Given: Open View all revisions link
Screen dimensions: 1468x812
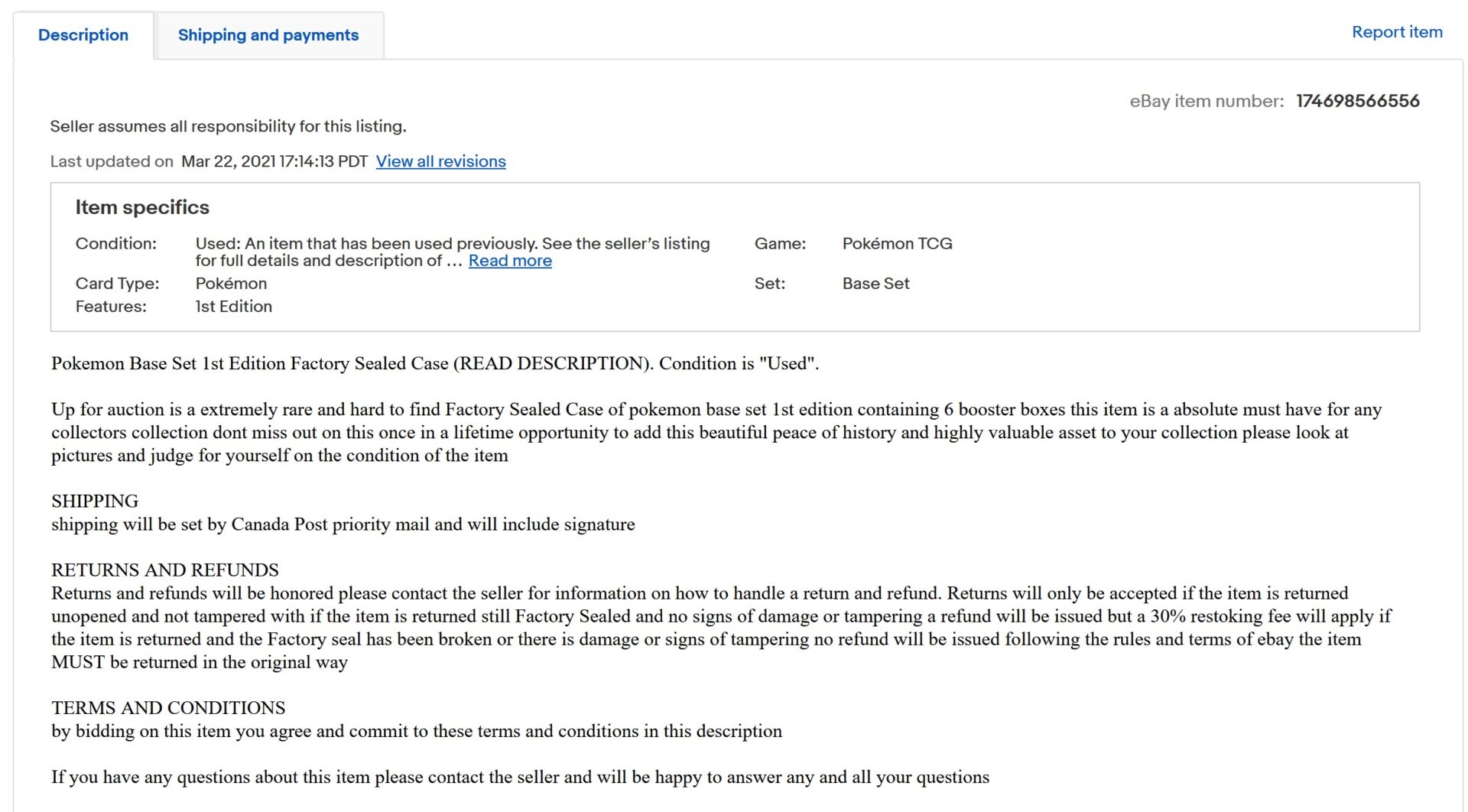Looking at the screenshot, I should 440,161.
